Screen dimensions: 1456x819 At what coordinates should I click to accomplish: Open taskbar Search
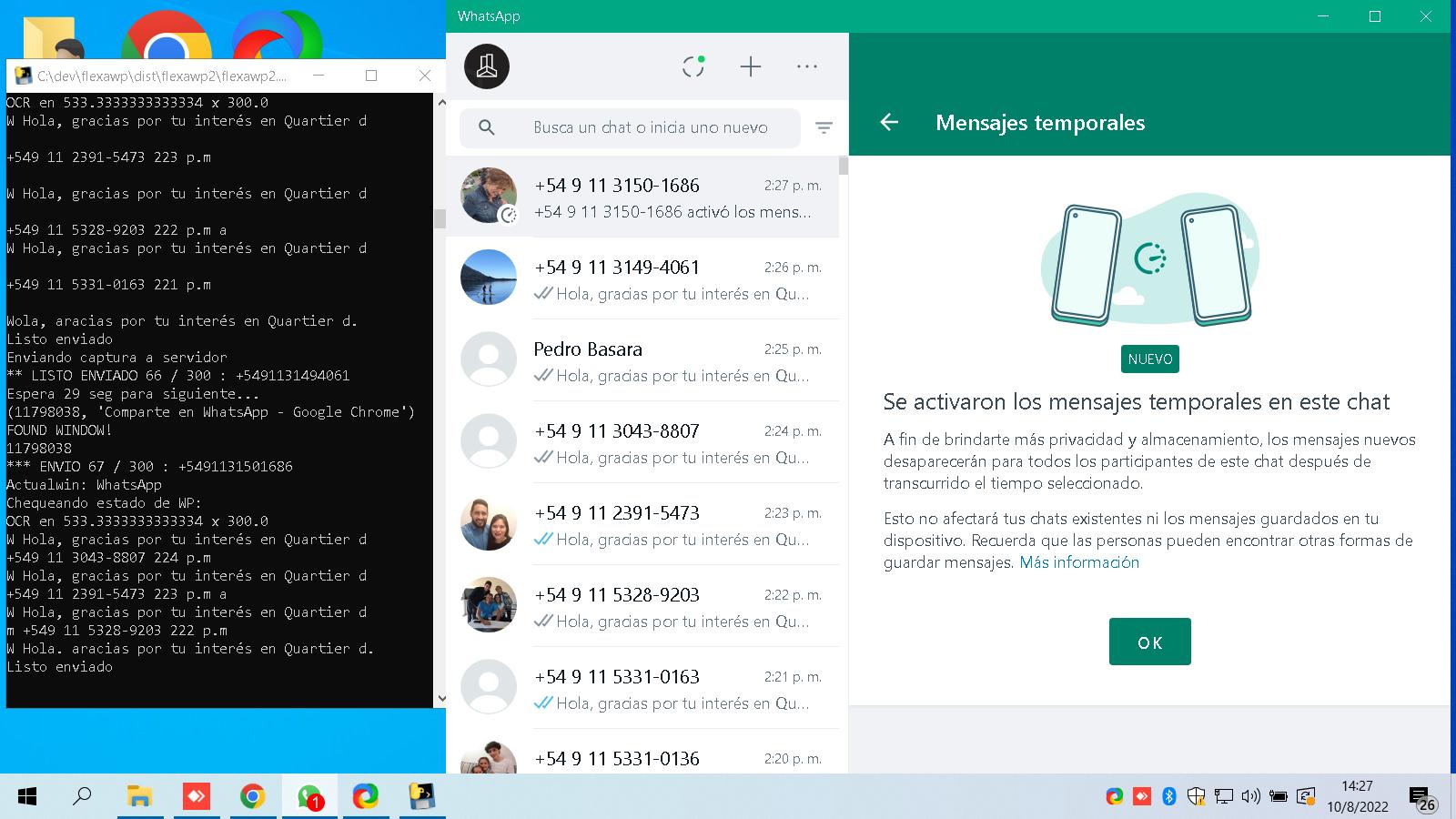[82, 797]
